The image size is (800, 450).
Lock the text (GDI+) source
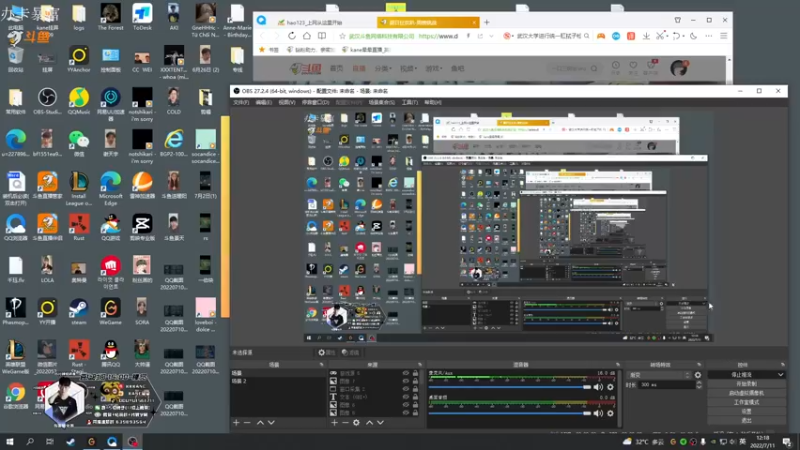coord(415,396)
